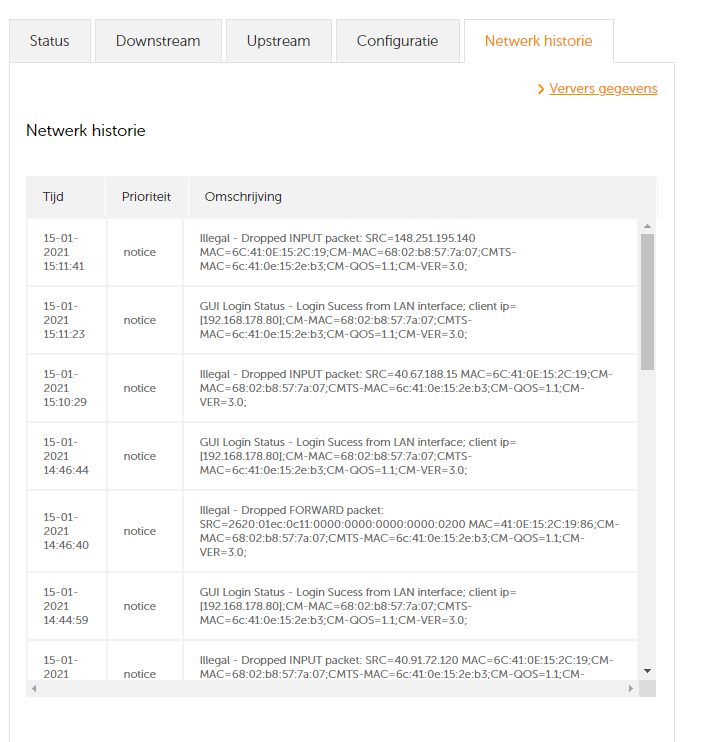Click the dropped FORWARD packet description at 14:46:40
Image resolution: width=720 pixels, height=742 pixels.
tap(410, 531)
